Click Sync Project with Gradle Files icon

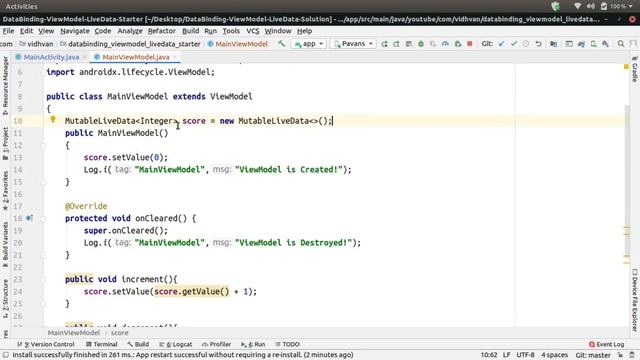click(581, 44)
